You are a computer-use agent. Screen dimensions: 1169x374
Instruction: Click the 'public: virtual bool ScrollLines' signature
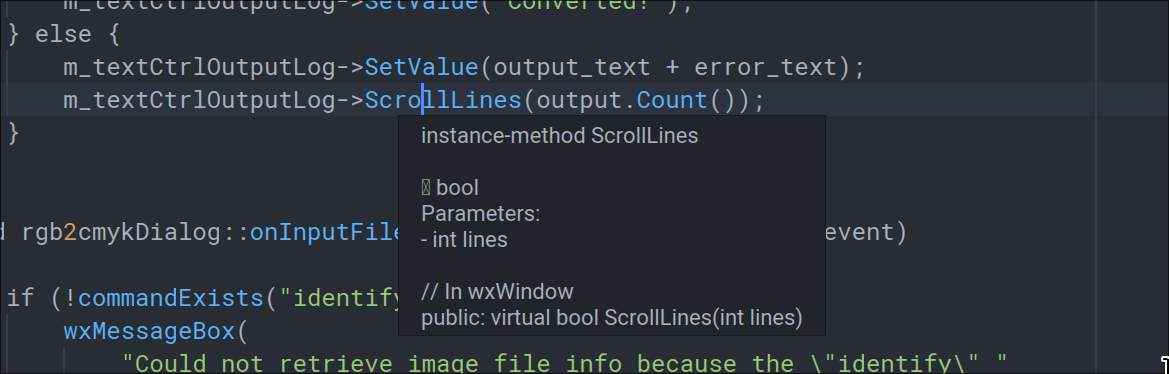[611, 318]
